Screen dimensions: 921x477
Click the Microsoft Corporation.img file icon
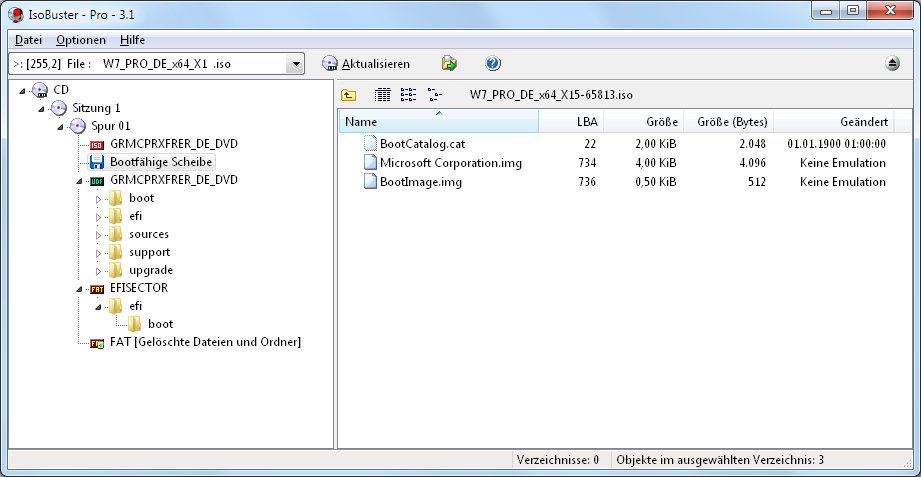coord(369,163)
